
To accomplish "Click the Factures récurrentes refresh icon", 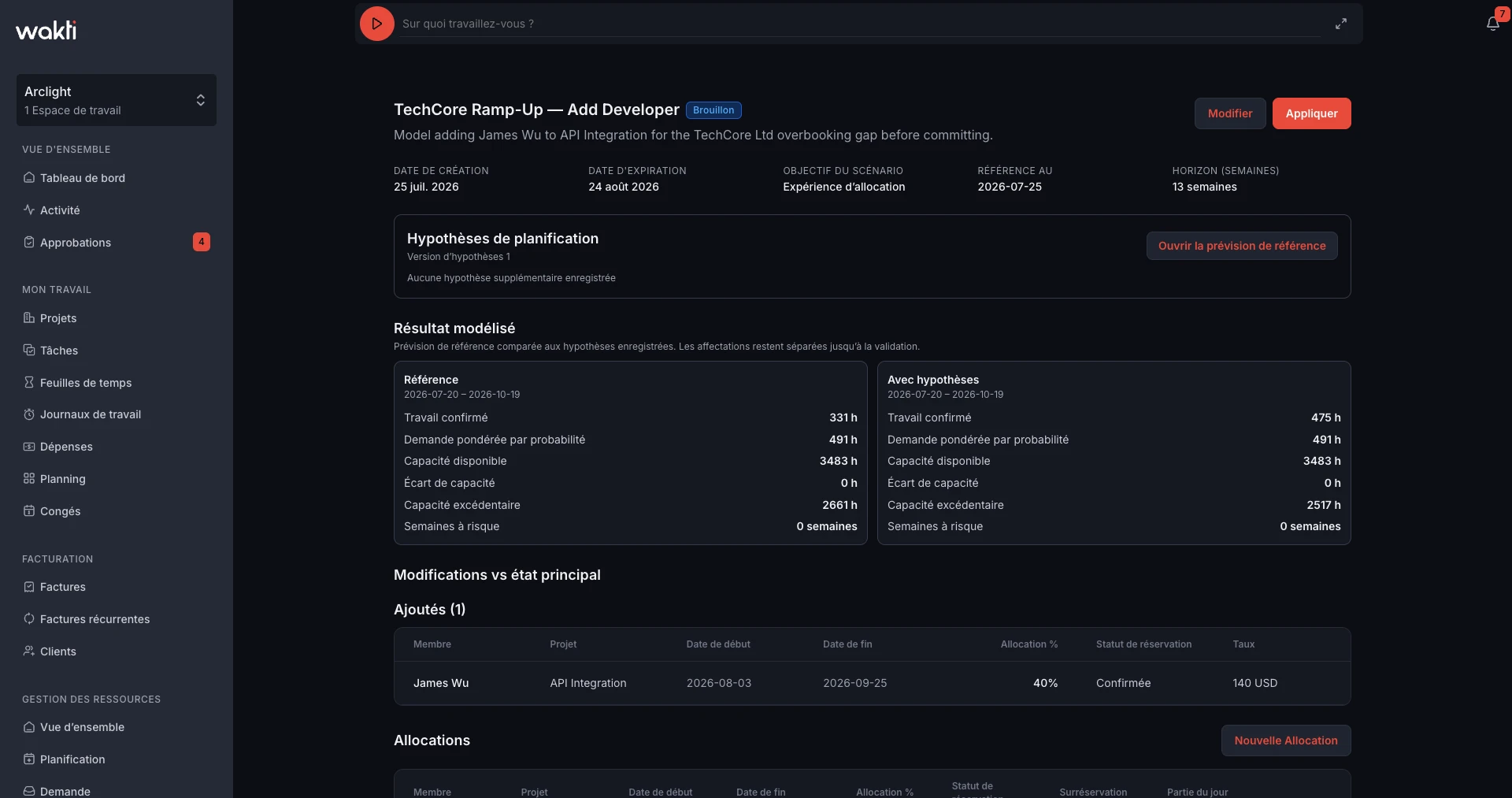I will 29,619.
